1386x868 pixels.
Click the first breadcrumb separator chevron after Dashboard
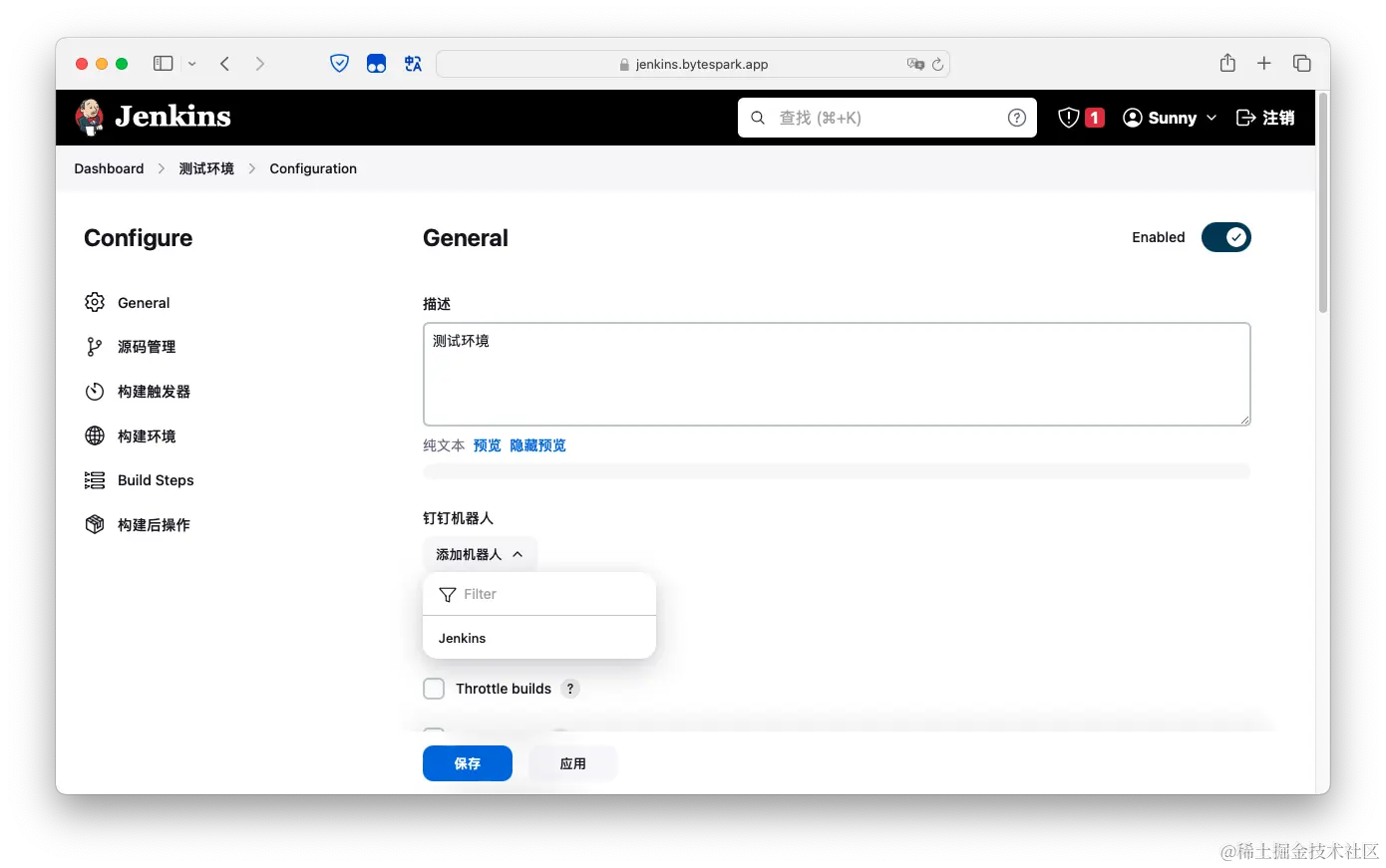point(162,168)
